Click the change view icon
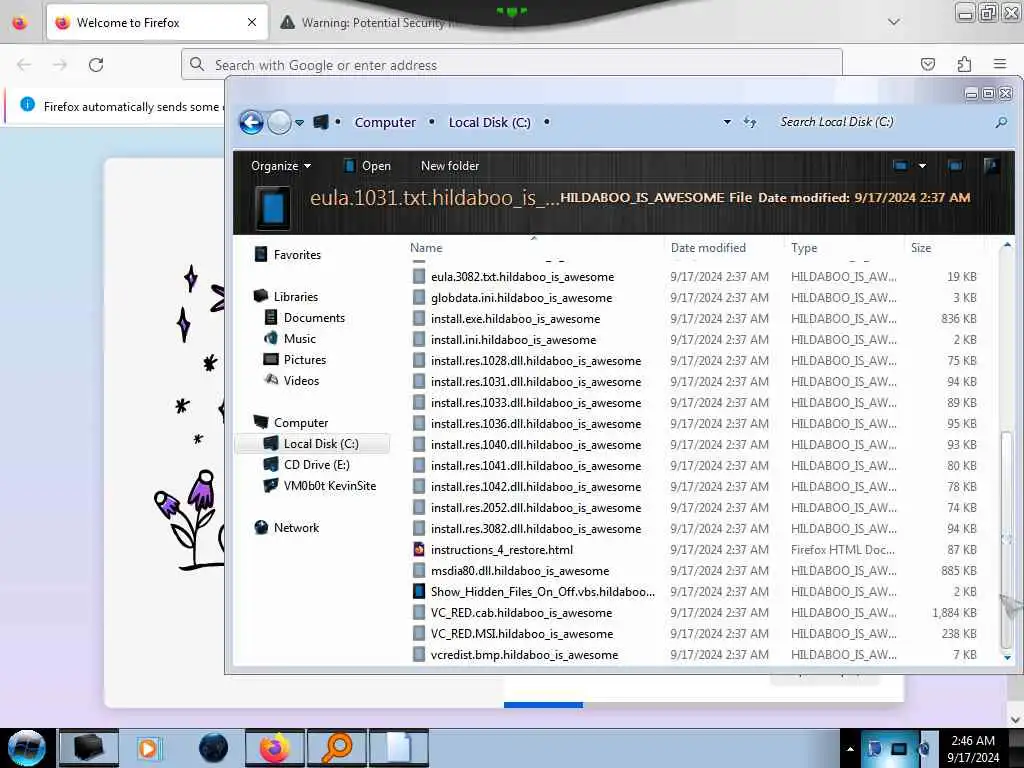The height and width of the screenshot is (768, 1024). (901, 166)
